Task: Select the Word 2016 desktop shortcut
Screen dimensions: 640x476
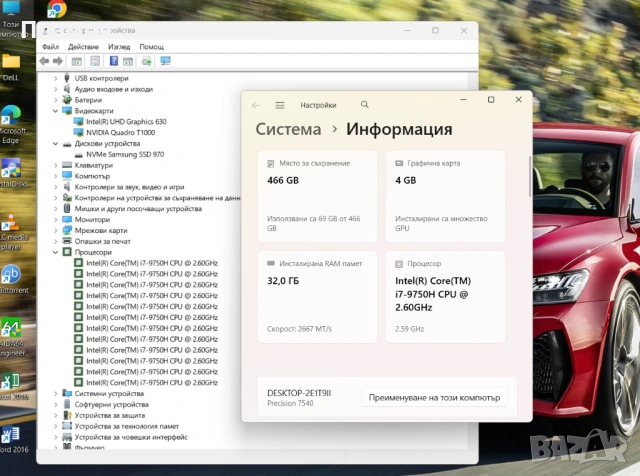Action: (12, 439)
